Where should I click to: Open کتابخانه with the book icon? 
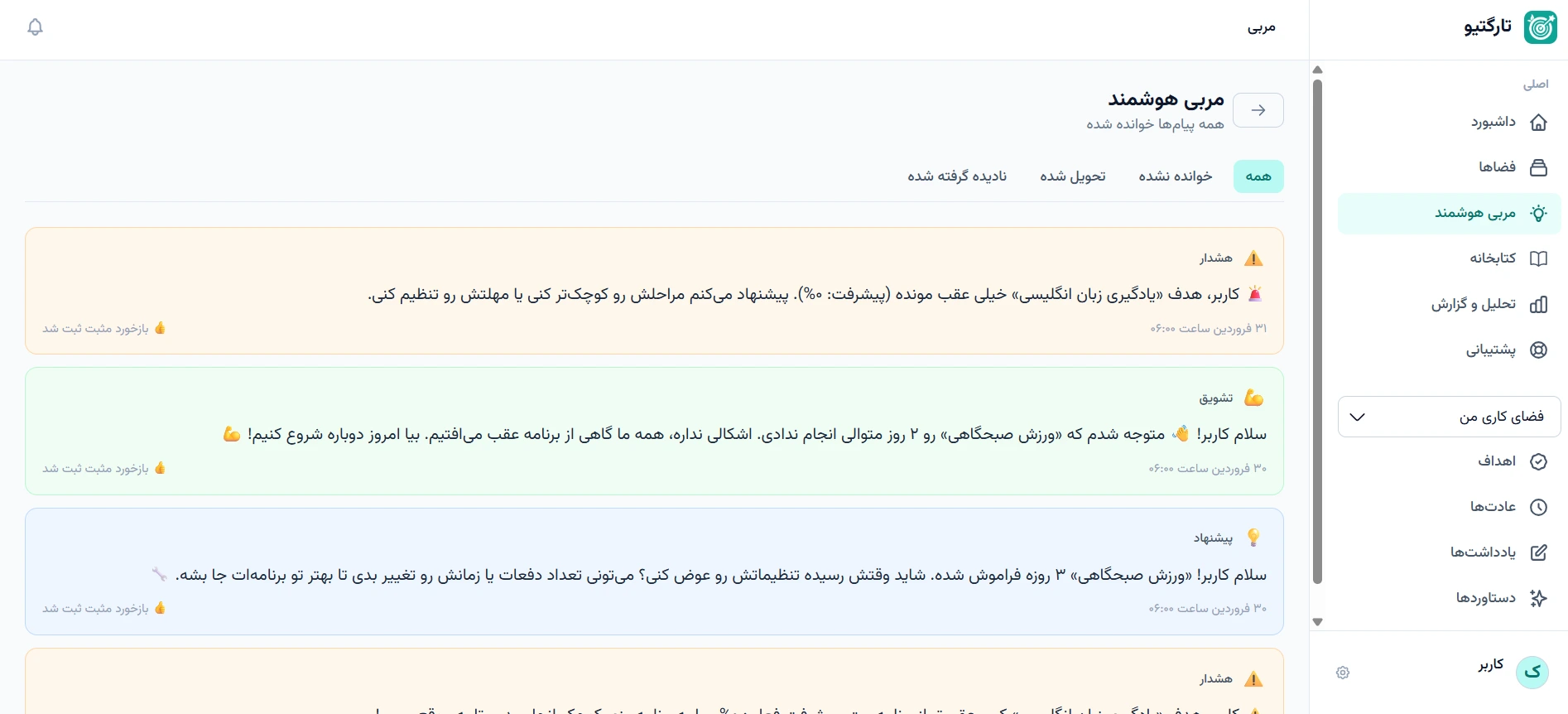pyautogui.click(x=1538, y=258)
